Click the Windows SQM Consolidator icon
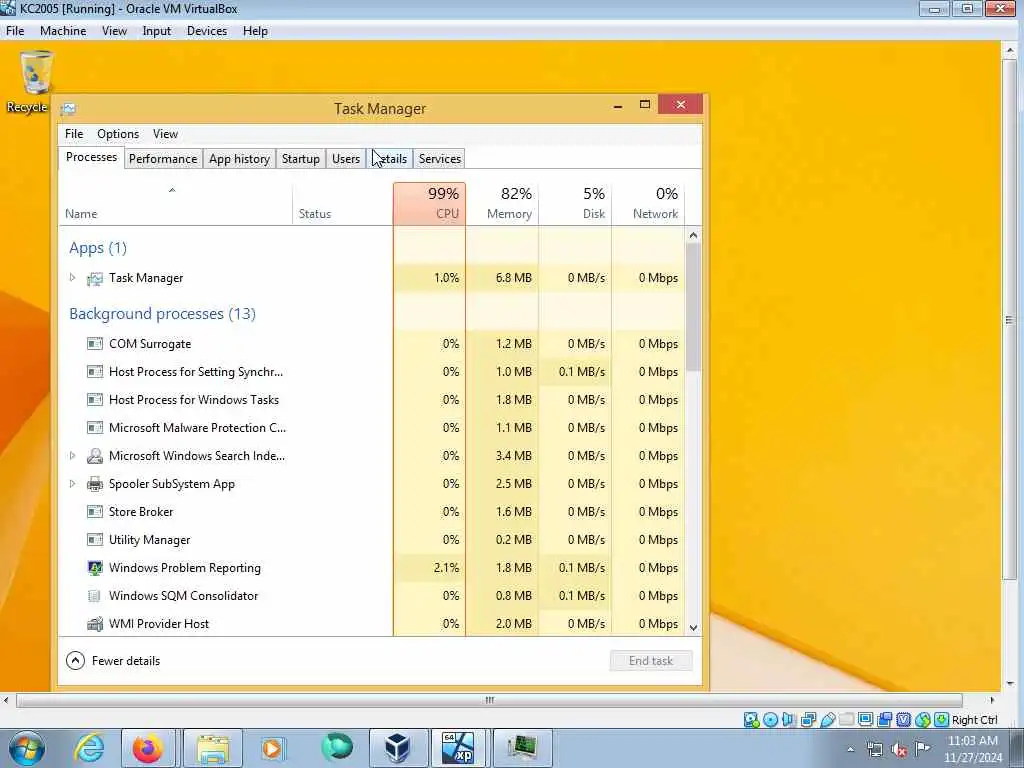This screenshot has height=768, width=1024. [95, 596]
